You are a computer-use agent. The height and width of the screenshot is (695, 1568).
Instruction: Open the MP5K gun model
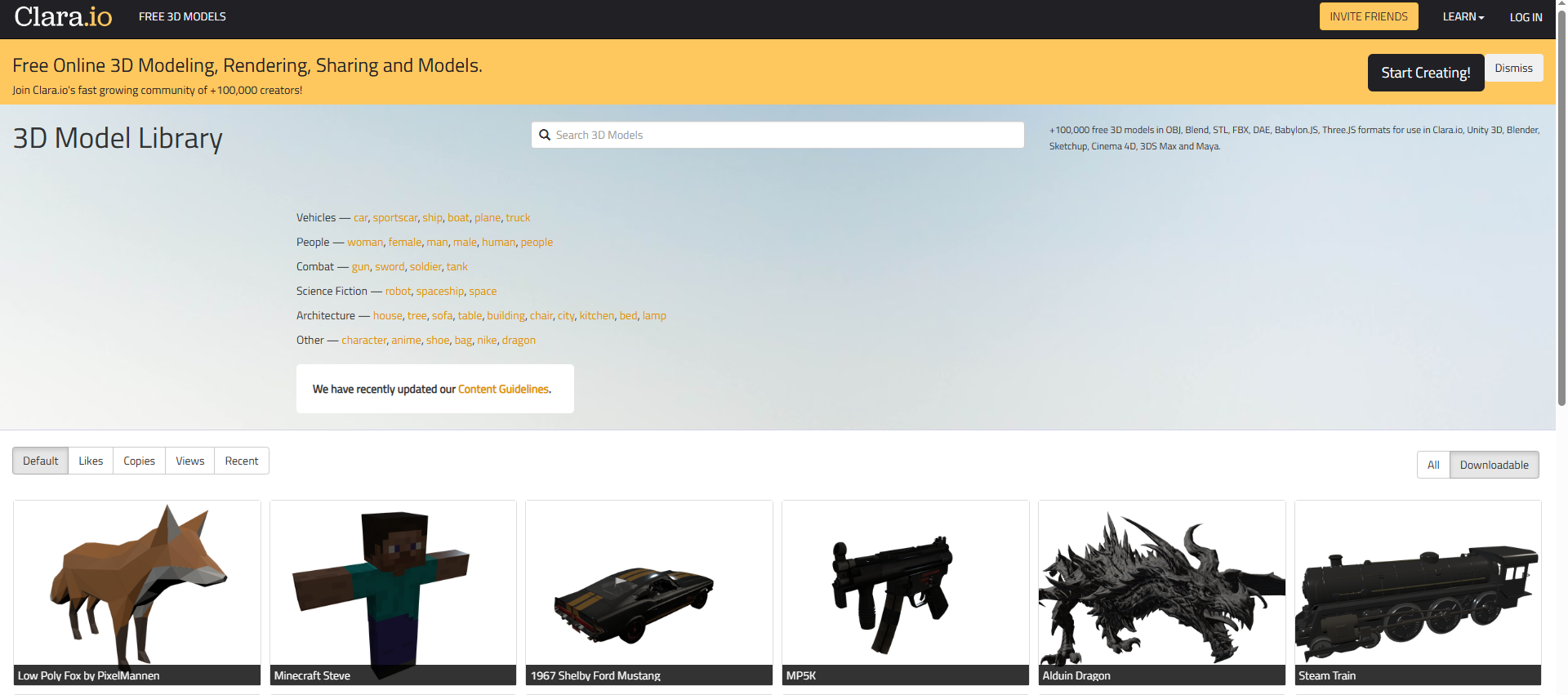[x=905, y=584]
